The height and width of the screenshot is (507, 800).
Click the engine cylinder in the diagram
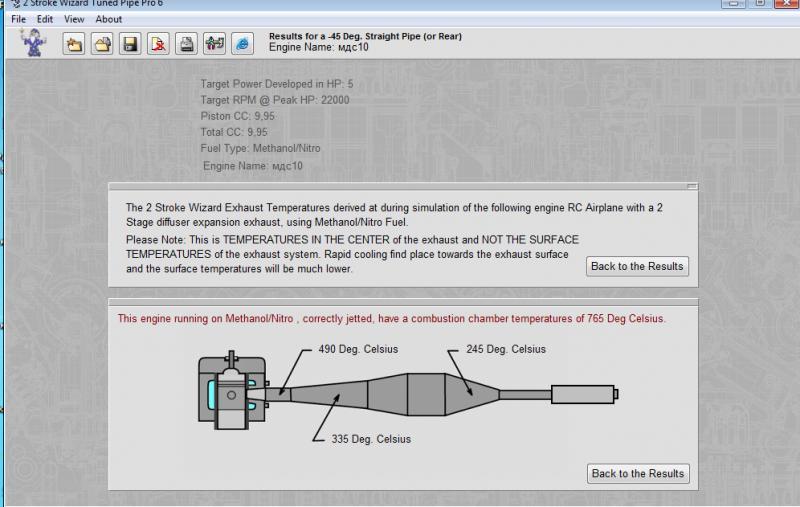pos(230,387)
